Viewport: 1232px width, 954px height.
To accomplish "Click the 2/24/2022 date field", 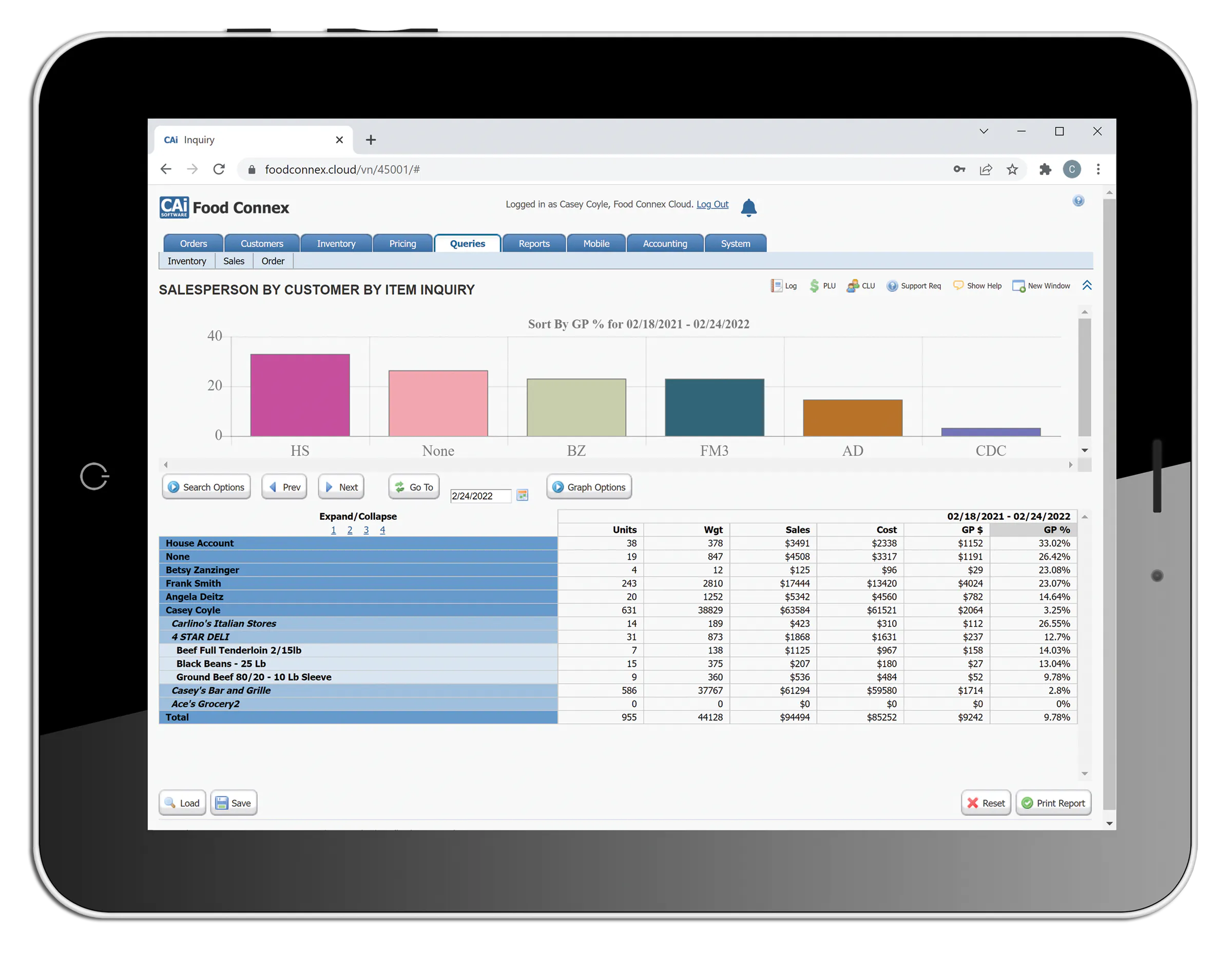I will [x=480, y=496].
